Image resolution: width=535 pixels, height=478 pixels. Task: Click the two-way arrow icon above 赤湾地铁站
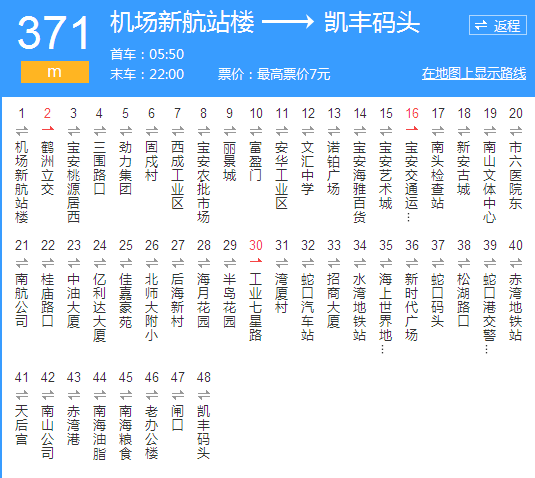tap(516, 263)
